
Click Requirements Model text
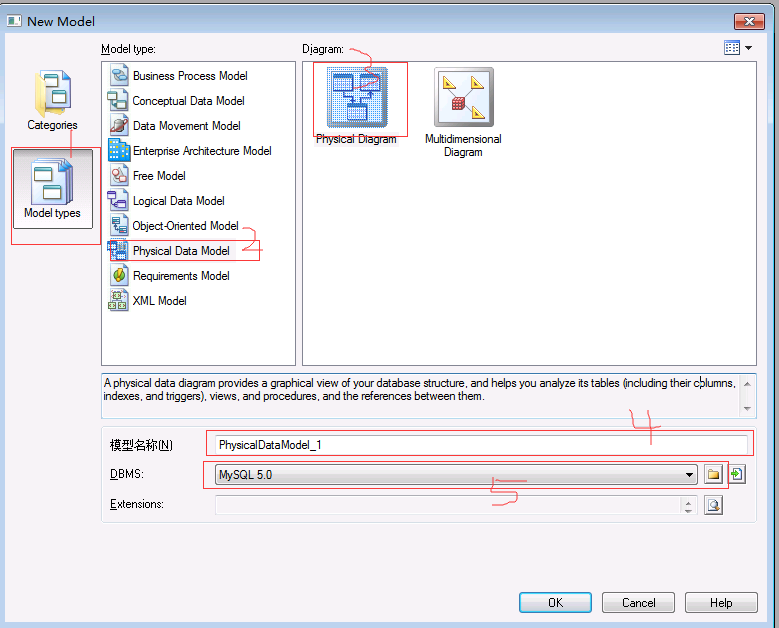pos(181,276)
